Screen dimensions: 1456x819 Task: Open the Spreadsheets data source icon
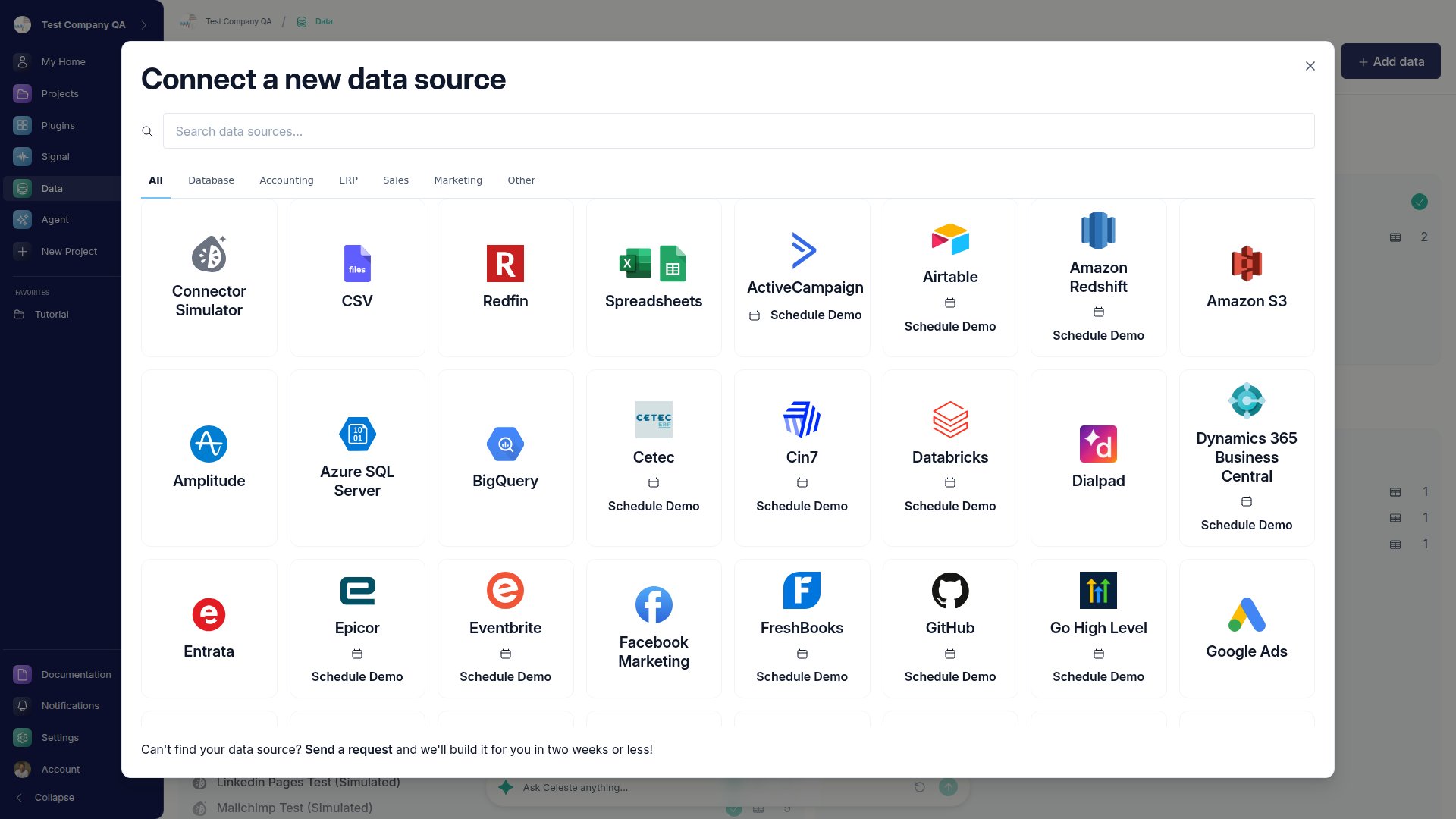coord(653,263)
